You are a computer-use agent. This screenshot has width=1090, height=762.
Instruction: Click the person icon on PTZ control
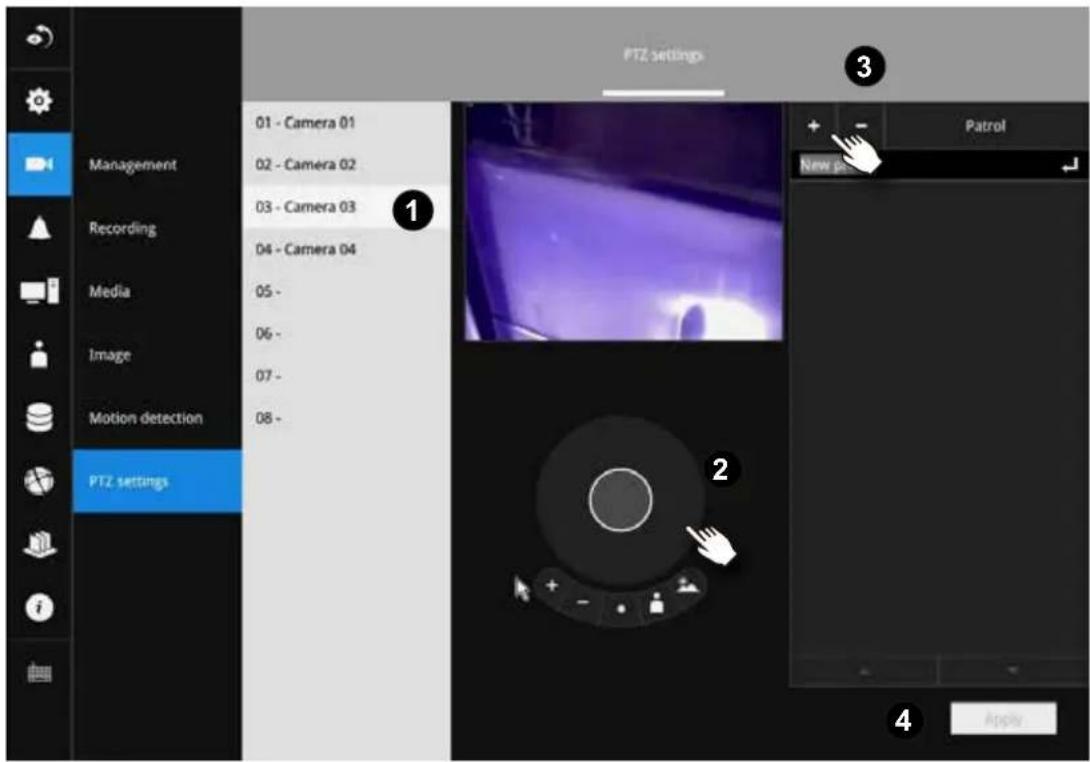pos(656,603)
